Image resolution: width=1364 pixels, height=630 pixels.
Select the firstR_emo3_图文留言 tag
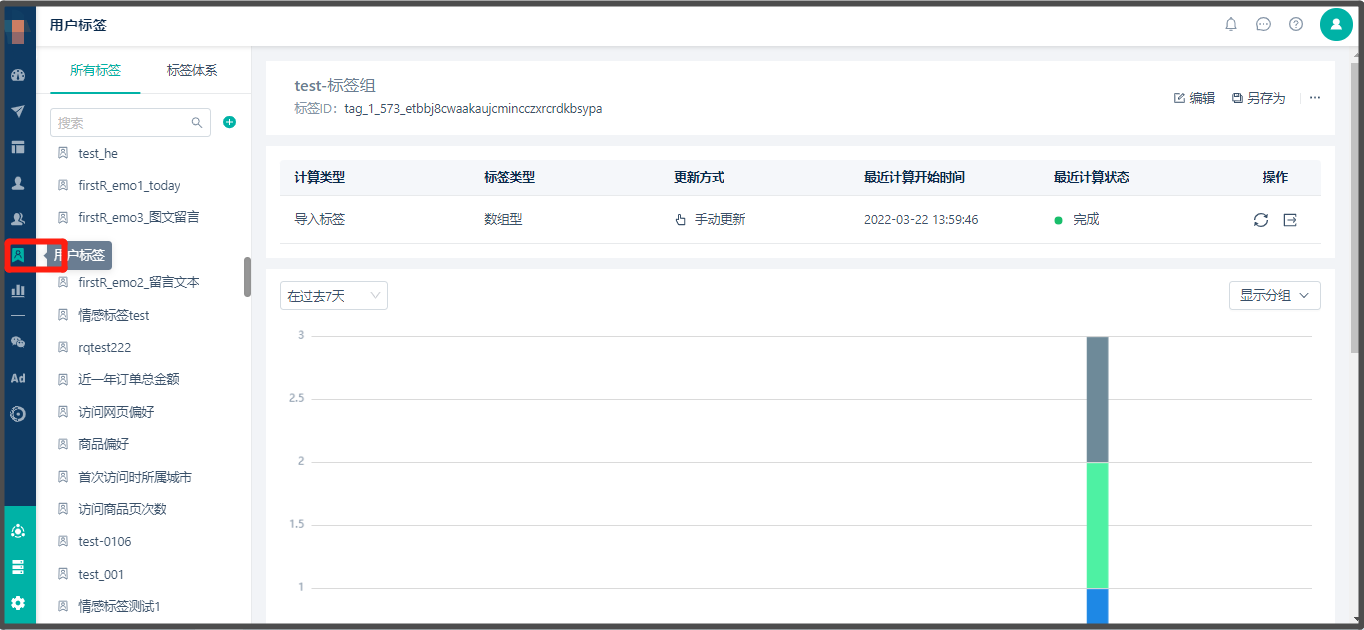pos(138,217)
